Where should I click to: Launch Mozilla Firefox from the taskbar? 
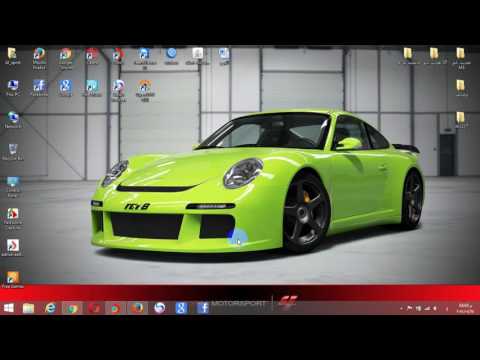(137, 308)
